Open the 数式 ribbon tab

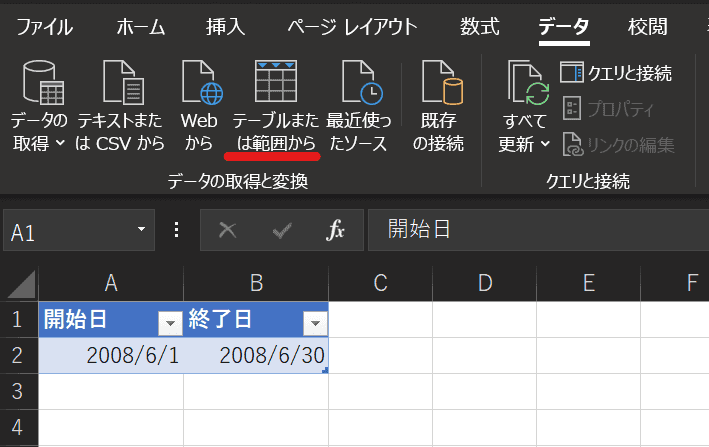[480, 27]
